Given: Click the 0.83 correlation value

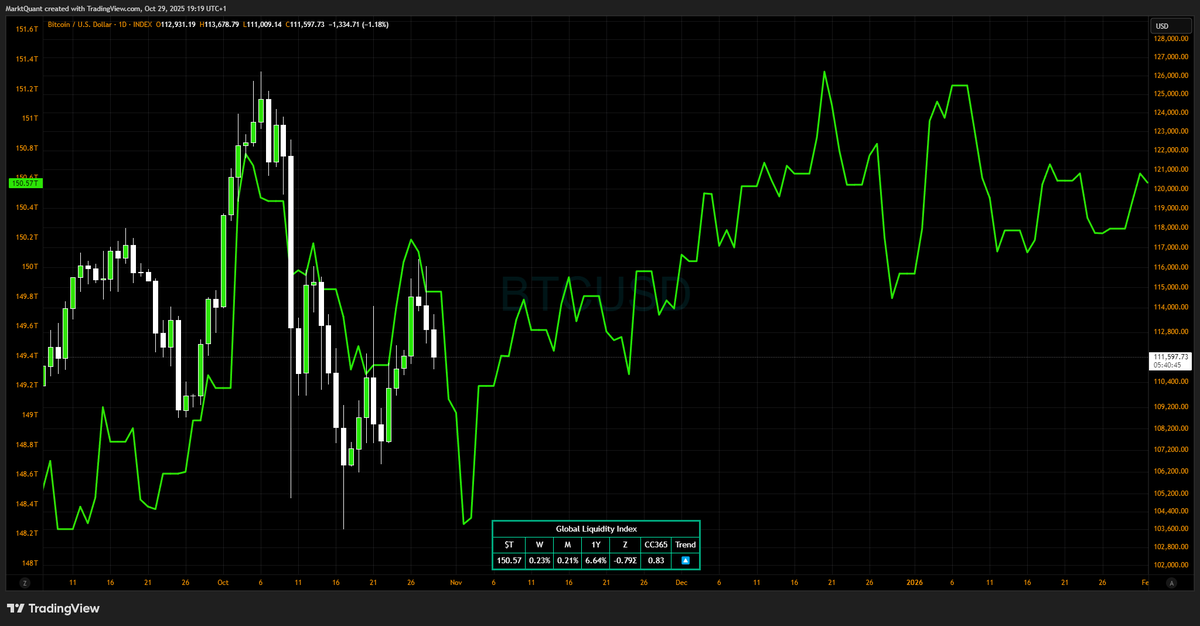Looking at the screenshot, I should (x=655, y=560).
